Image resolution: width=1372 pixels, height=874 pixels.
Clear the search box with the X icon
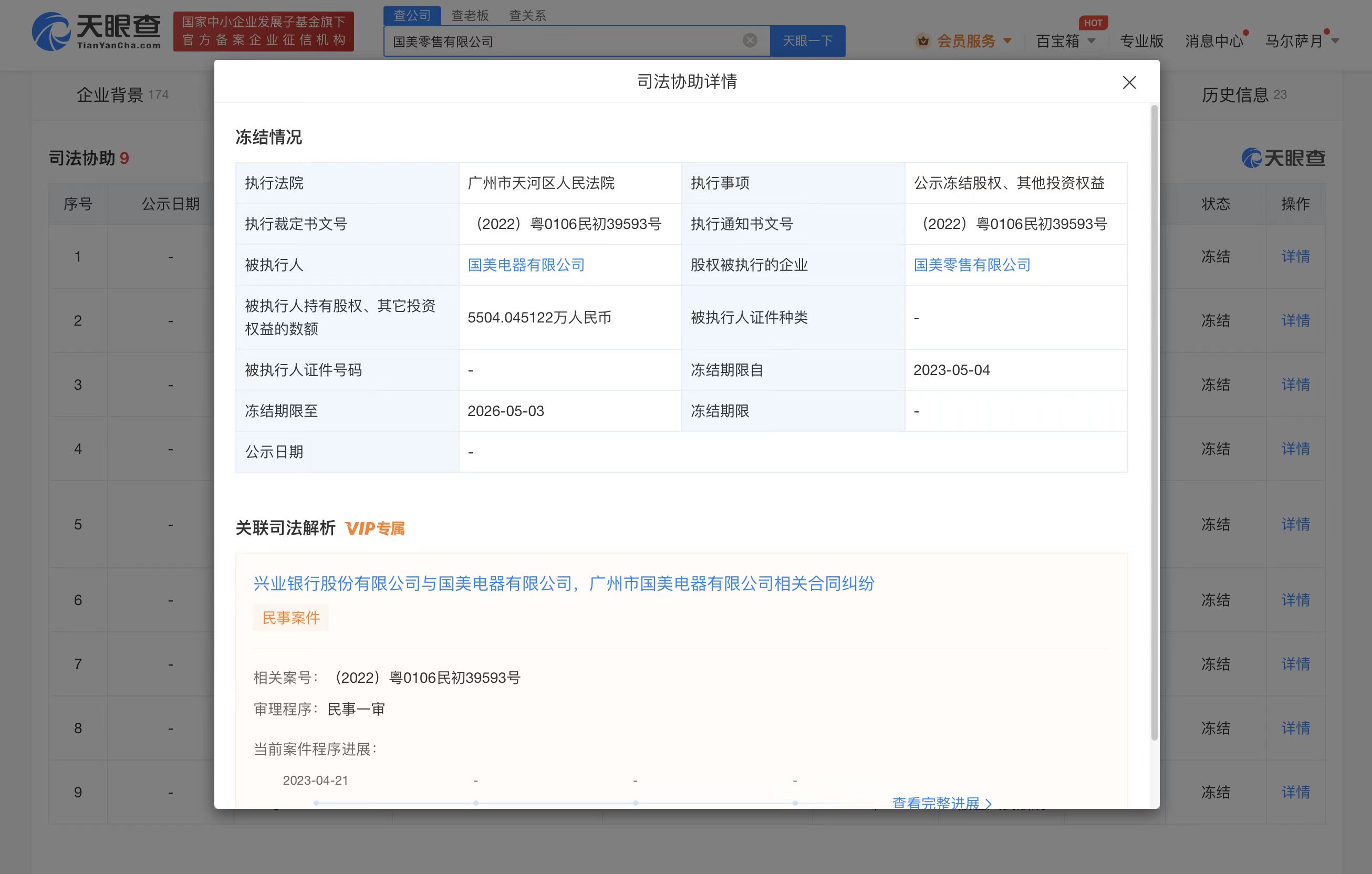click(750, 40)
